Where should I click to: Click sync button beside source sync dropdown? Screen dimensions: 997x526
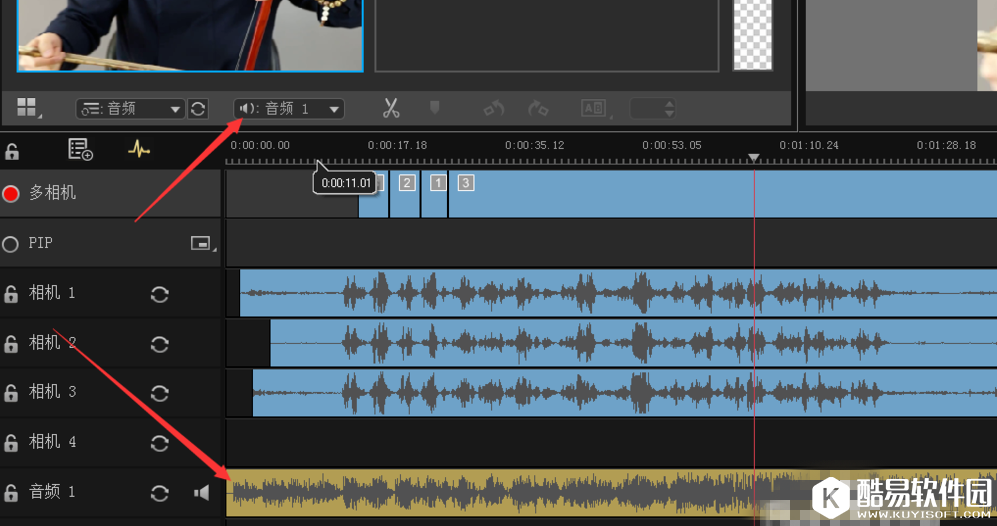(x=198, y=109)
